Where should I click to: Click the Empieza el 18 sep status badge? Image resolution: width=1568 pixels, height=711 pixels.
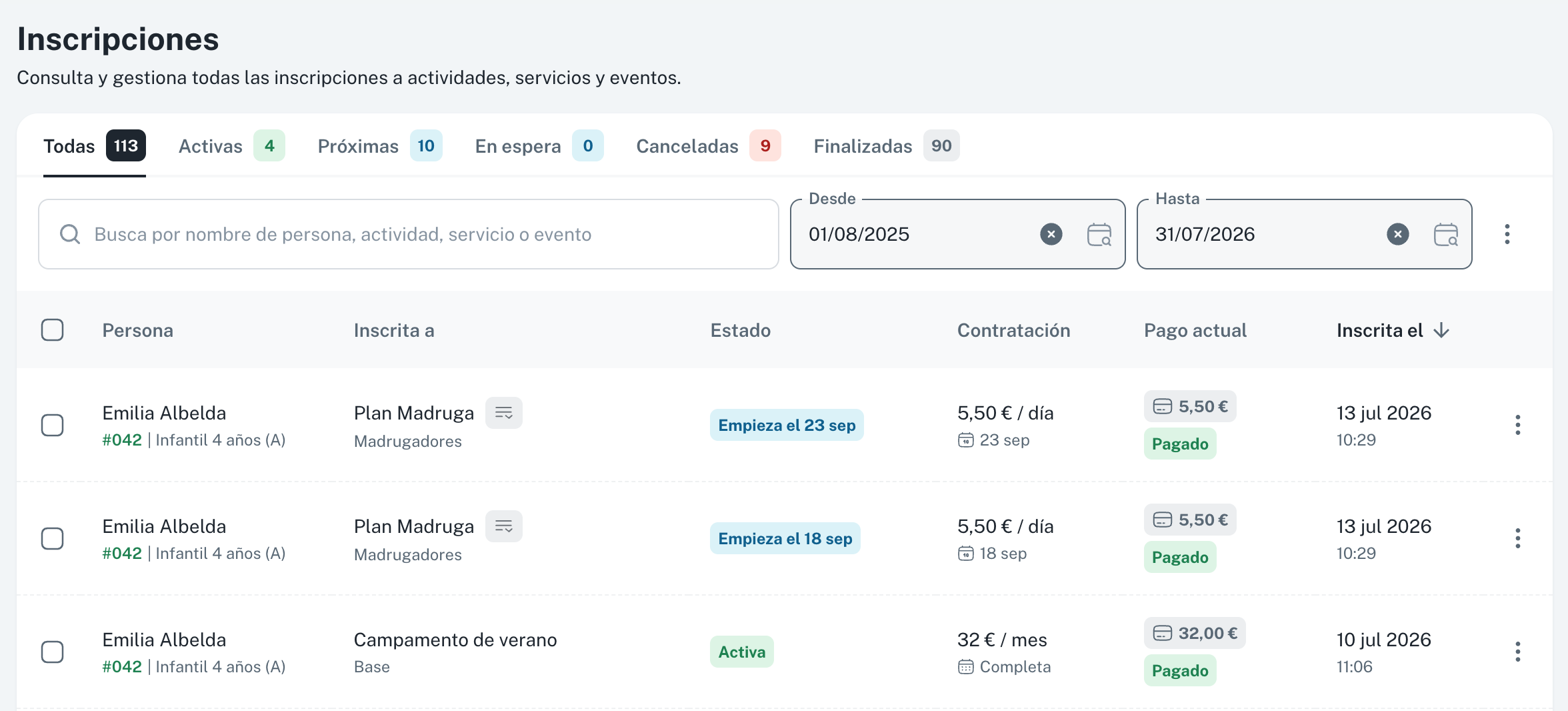(785, 538)
